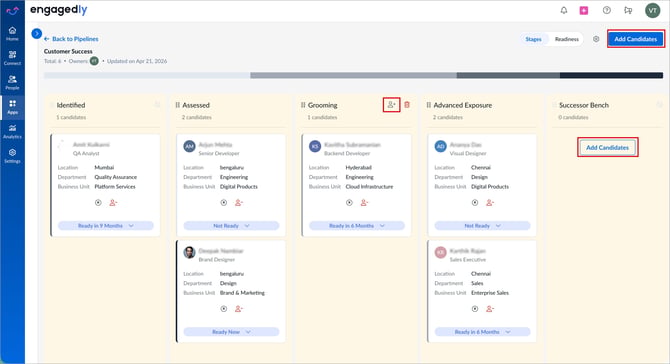
Task: Click the circle target icon on Senior Developer card
Action: coord(224,203)
